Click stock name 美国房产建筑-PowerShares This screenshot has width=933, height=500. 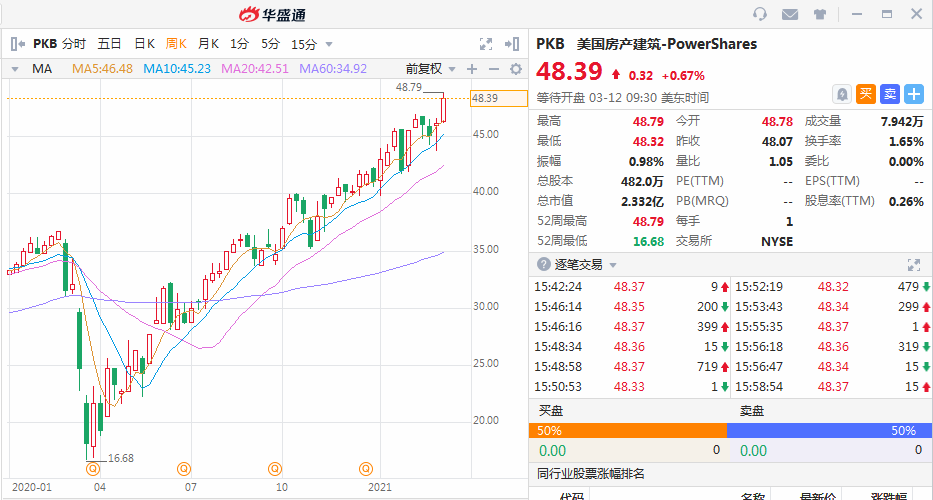point(666,43)
